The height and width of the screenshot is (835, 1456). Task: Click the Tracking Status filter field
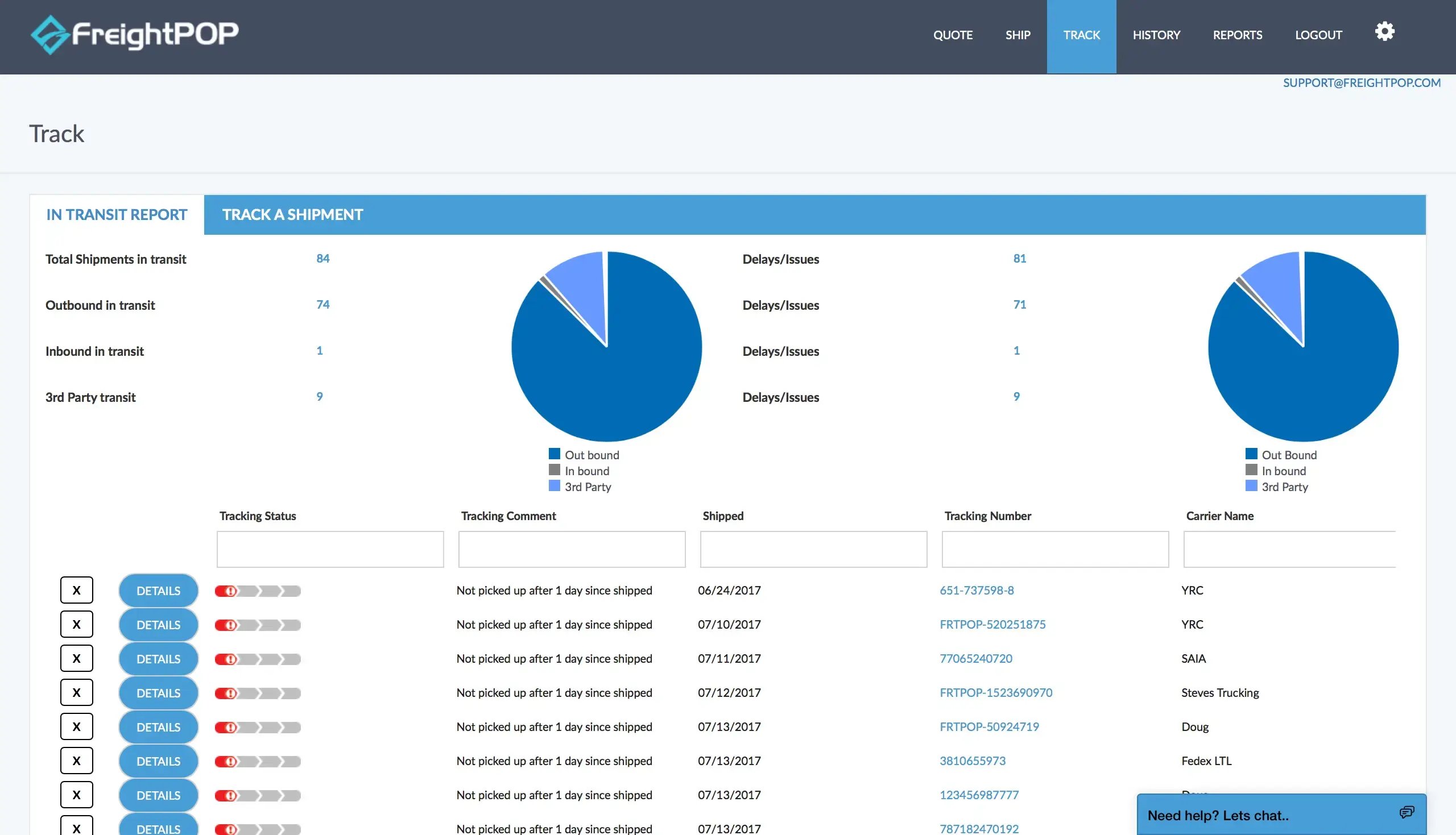coord(330,550)
